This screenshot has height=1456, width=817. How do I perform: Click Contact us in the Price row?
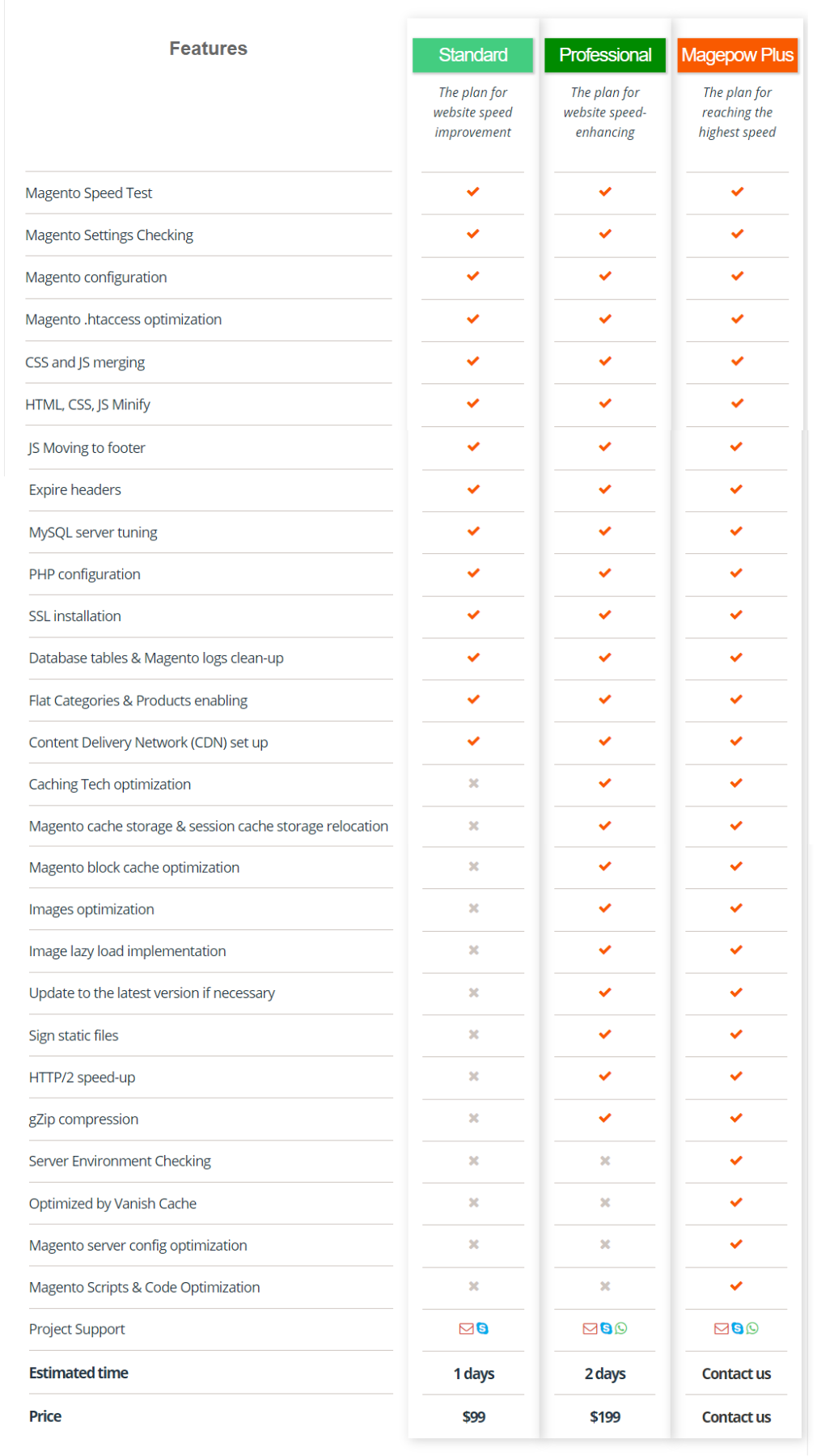736,1417
